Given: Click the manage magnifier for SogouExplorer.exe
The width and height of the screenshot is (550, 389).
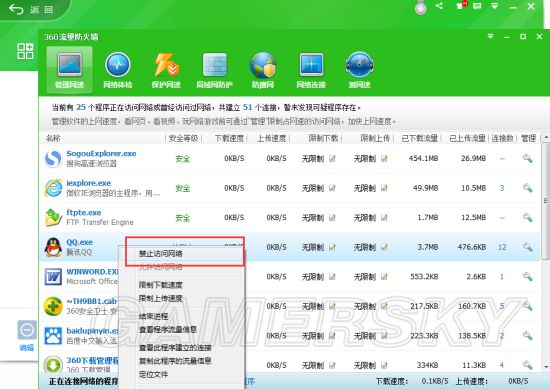Looking at the screenshot, I should click(528, 159).
